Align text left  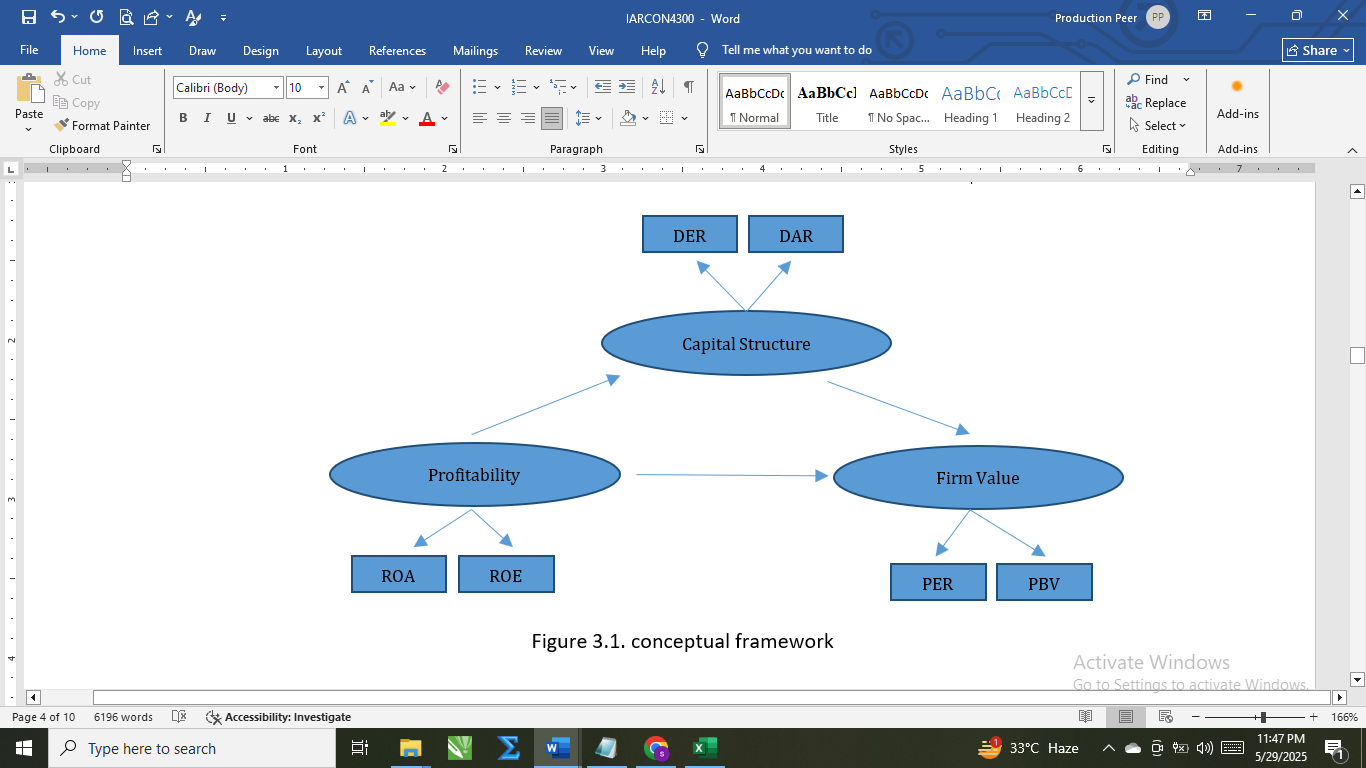click(480, 118)
